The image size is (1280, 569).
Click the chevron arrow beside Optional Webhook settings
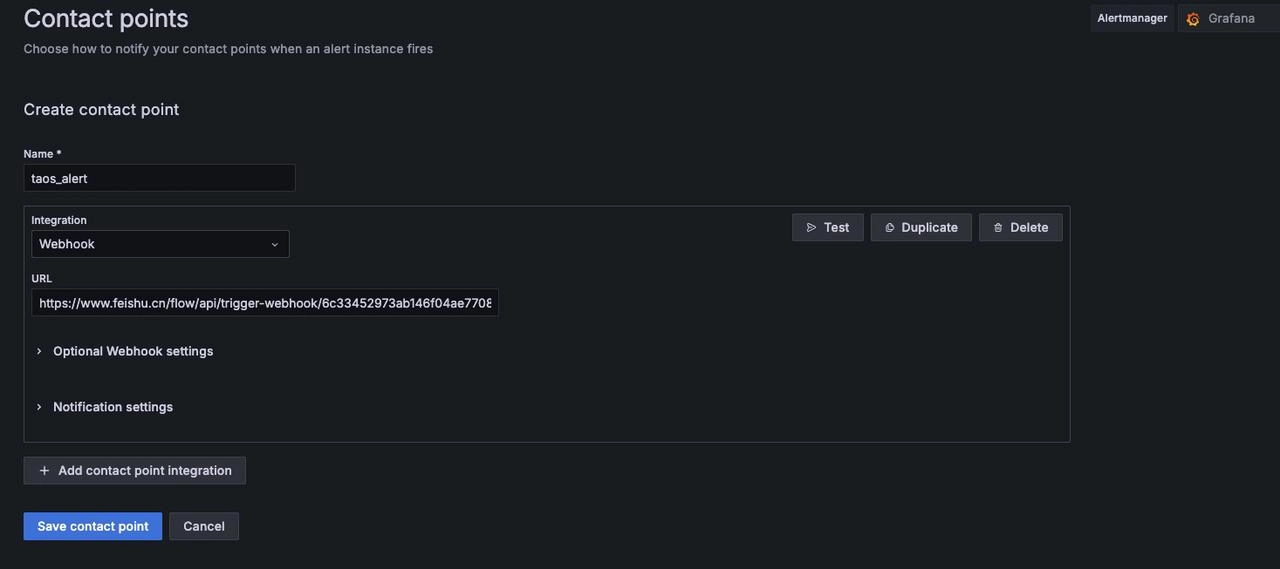(x=39, y=352)
